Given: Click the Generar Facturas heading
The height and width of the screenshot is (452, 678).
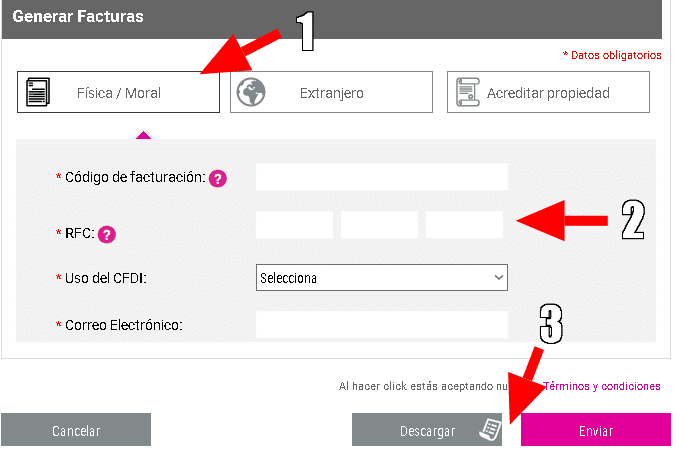Looking at the screenshot, I should pos(78,16).
